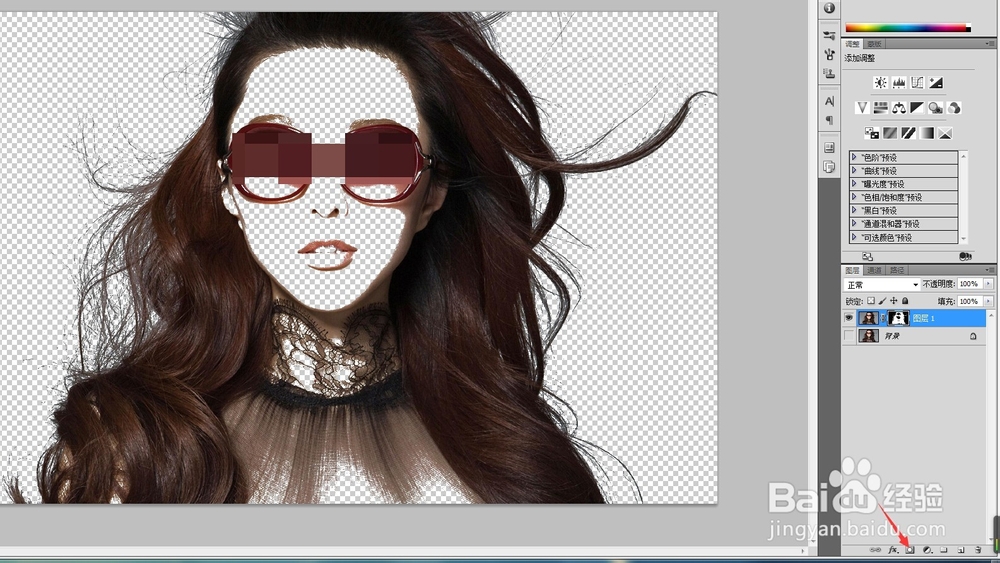
Task: Click the Curves adjustment icon
Action: (x=918, y=83)
